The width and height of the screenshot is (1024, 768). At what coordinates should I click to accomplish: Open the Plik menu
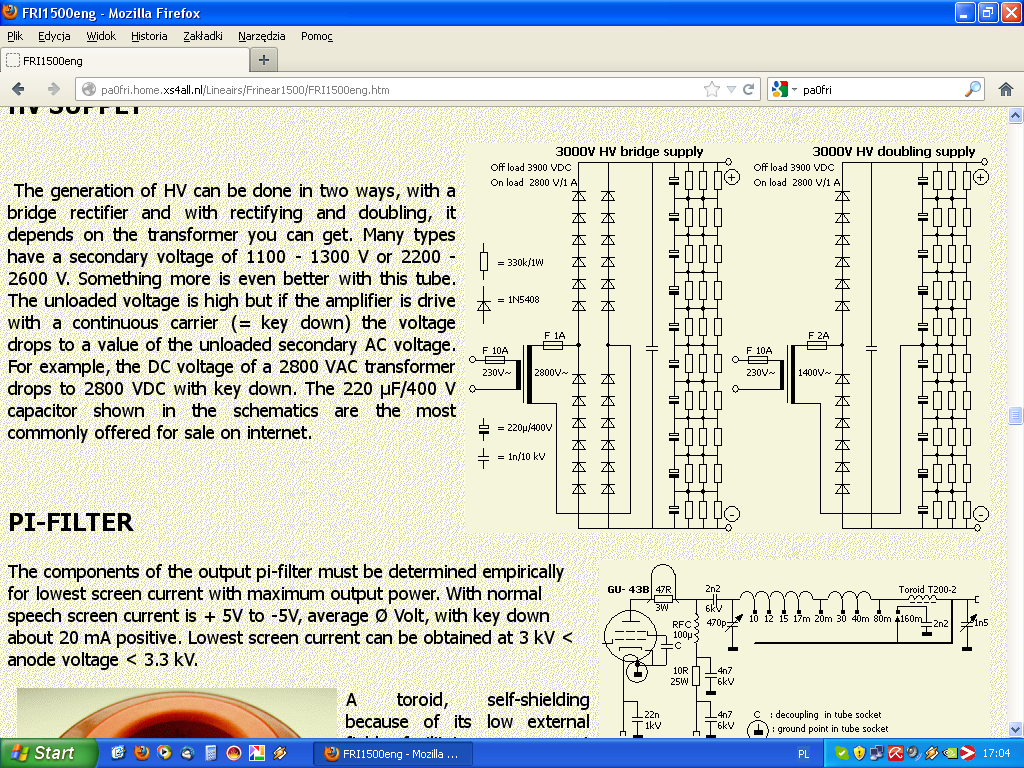tap(15, 36)
